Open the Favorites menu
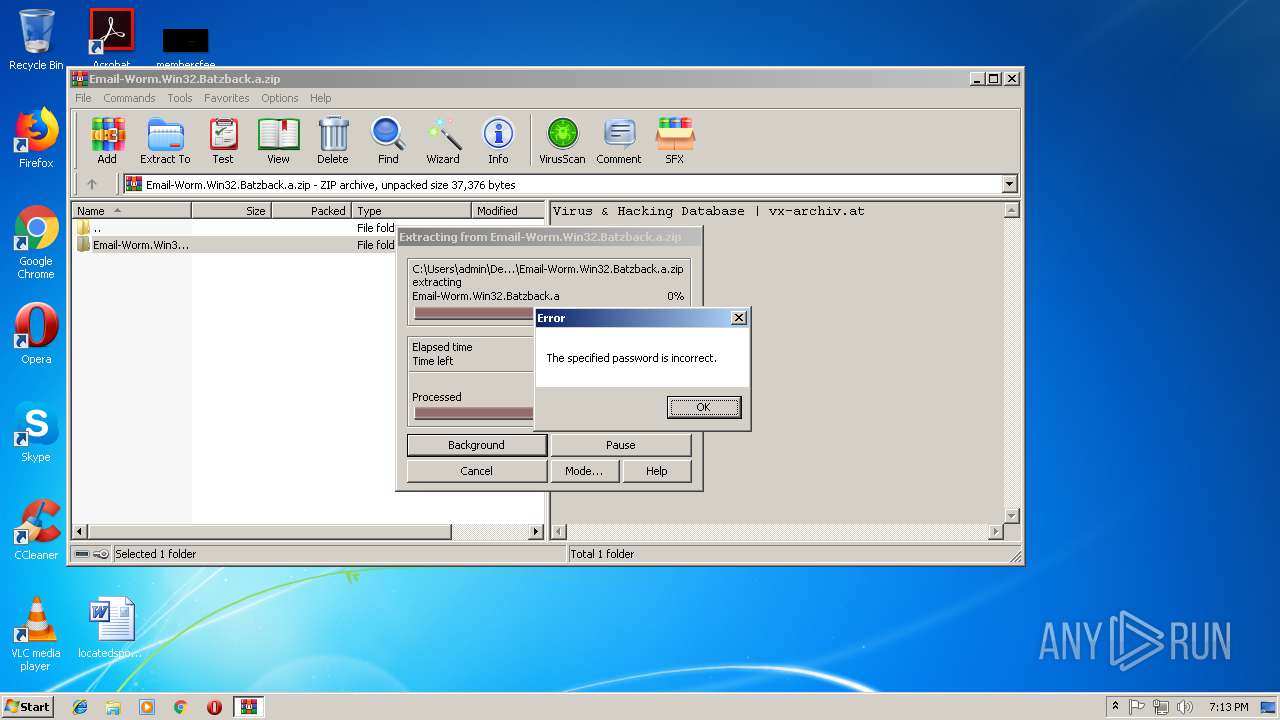Viewport: 1280px width, 720px height. pyautogui.click(x=227, y=98)
